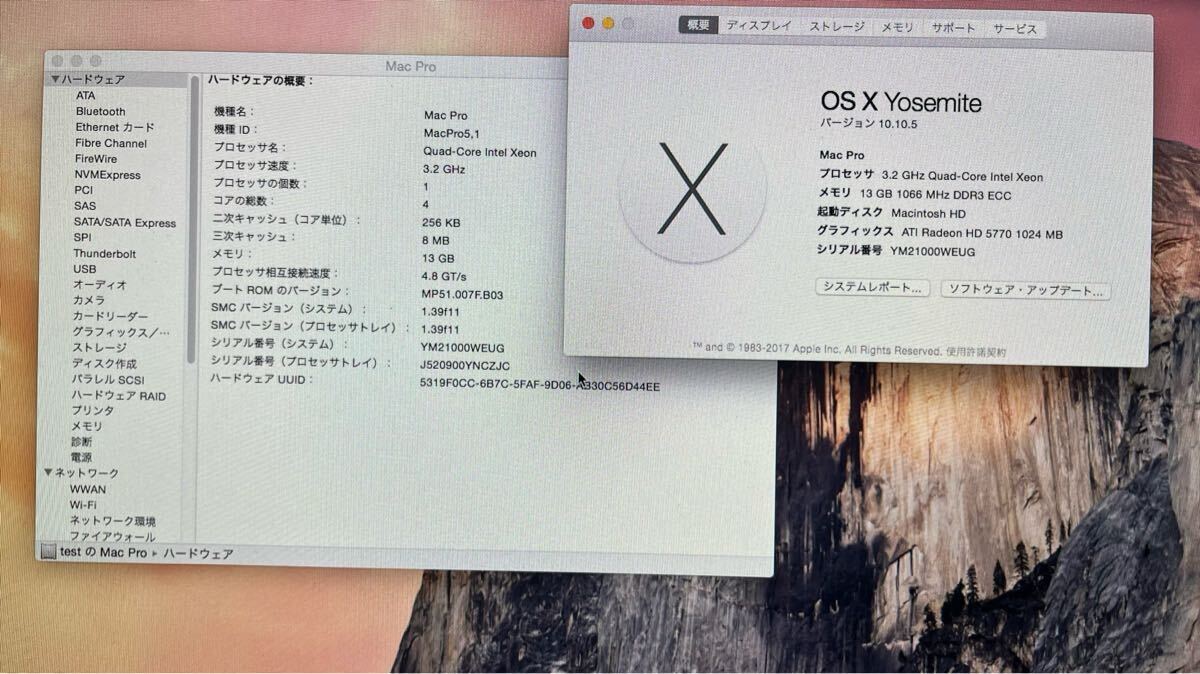
Task: Select Fibre Channel in sidebar
Action: tap(111, 143)
